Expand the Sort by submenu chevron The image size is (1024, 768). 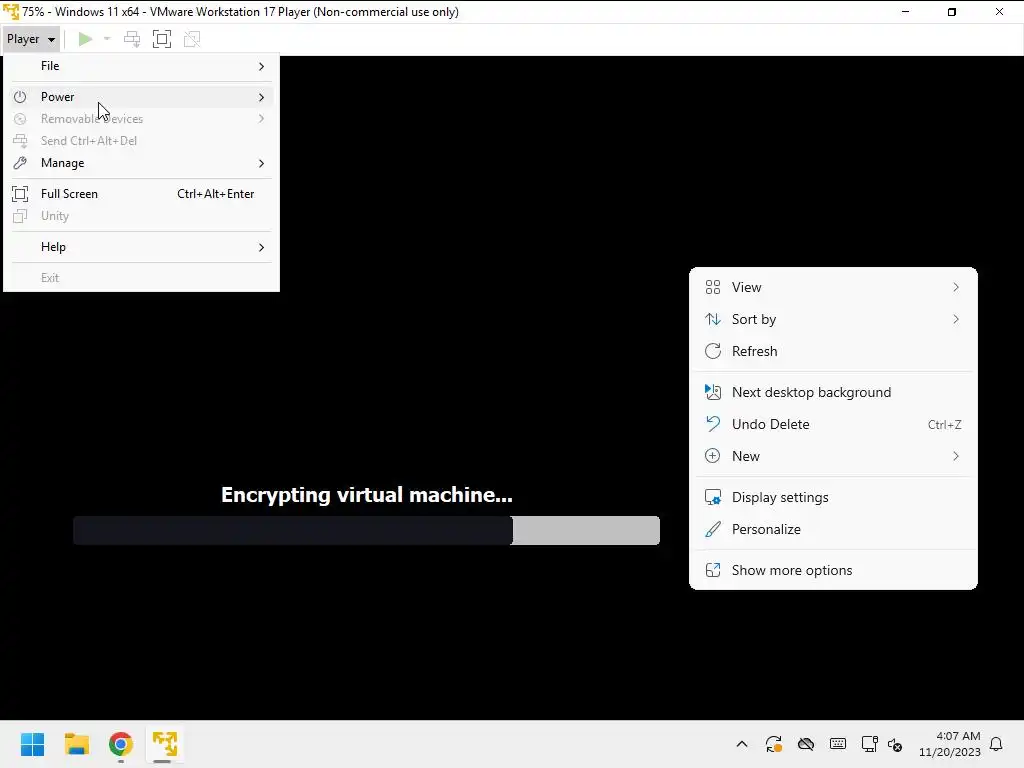click(956, 319)
